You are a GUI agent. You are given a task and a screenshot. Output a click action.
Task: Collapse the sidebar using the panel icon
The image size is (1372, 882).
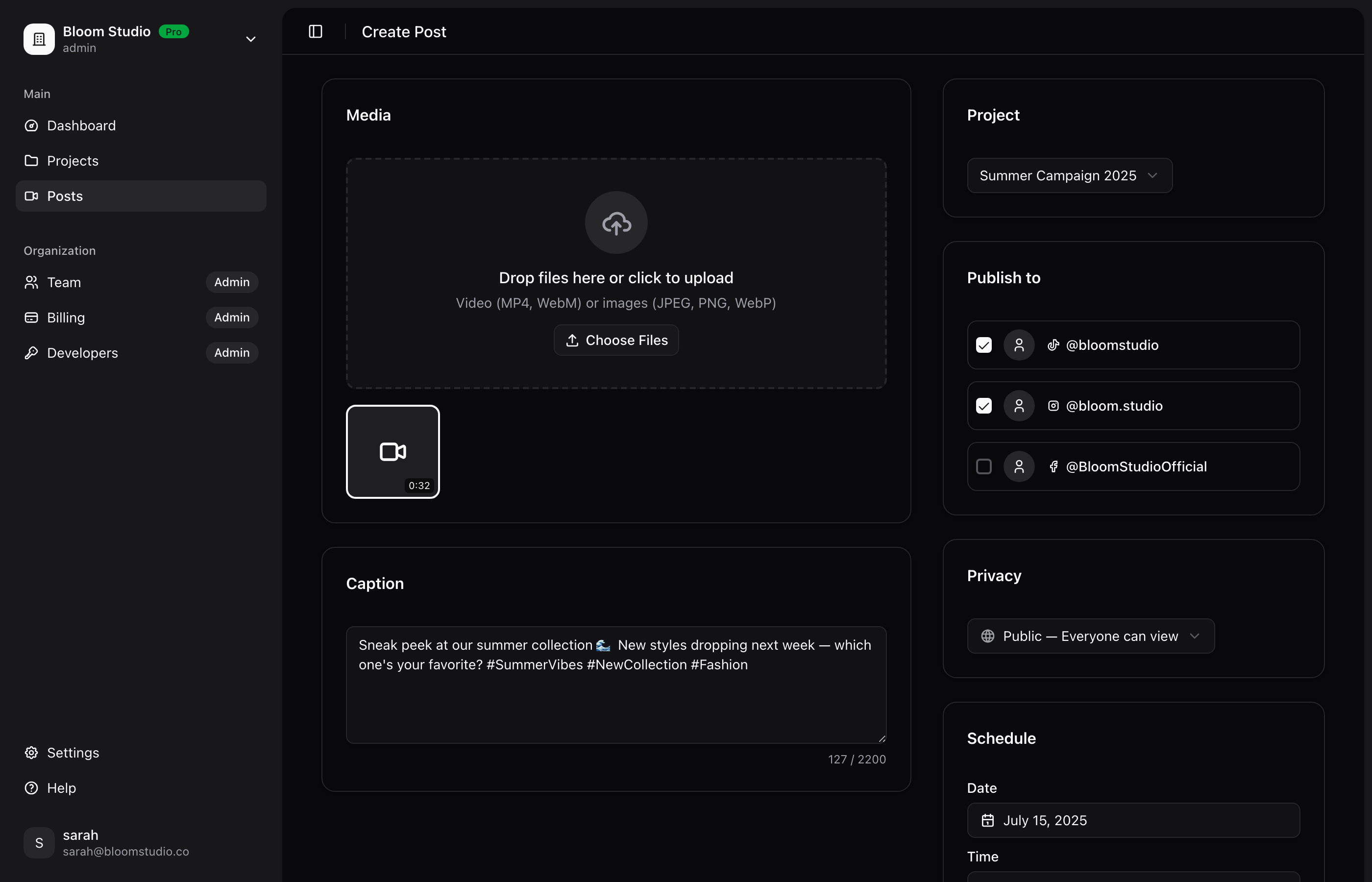316,31
